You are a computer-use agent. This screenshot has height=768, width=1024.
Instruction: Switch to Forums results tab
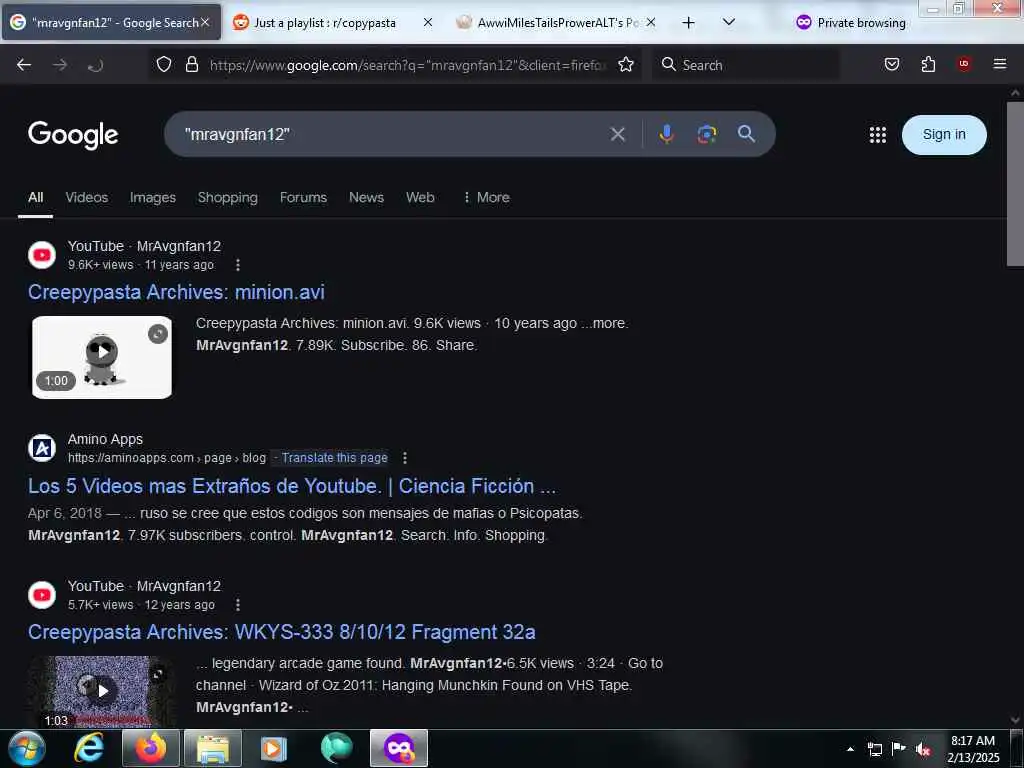pyautogui.click(x=303, y=197)
